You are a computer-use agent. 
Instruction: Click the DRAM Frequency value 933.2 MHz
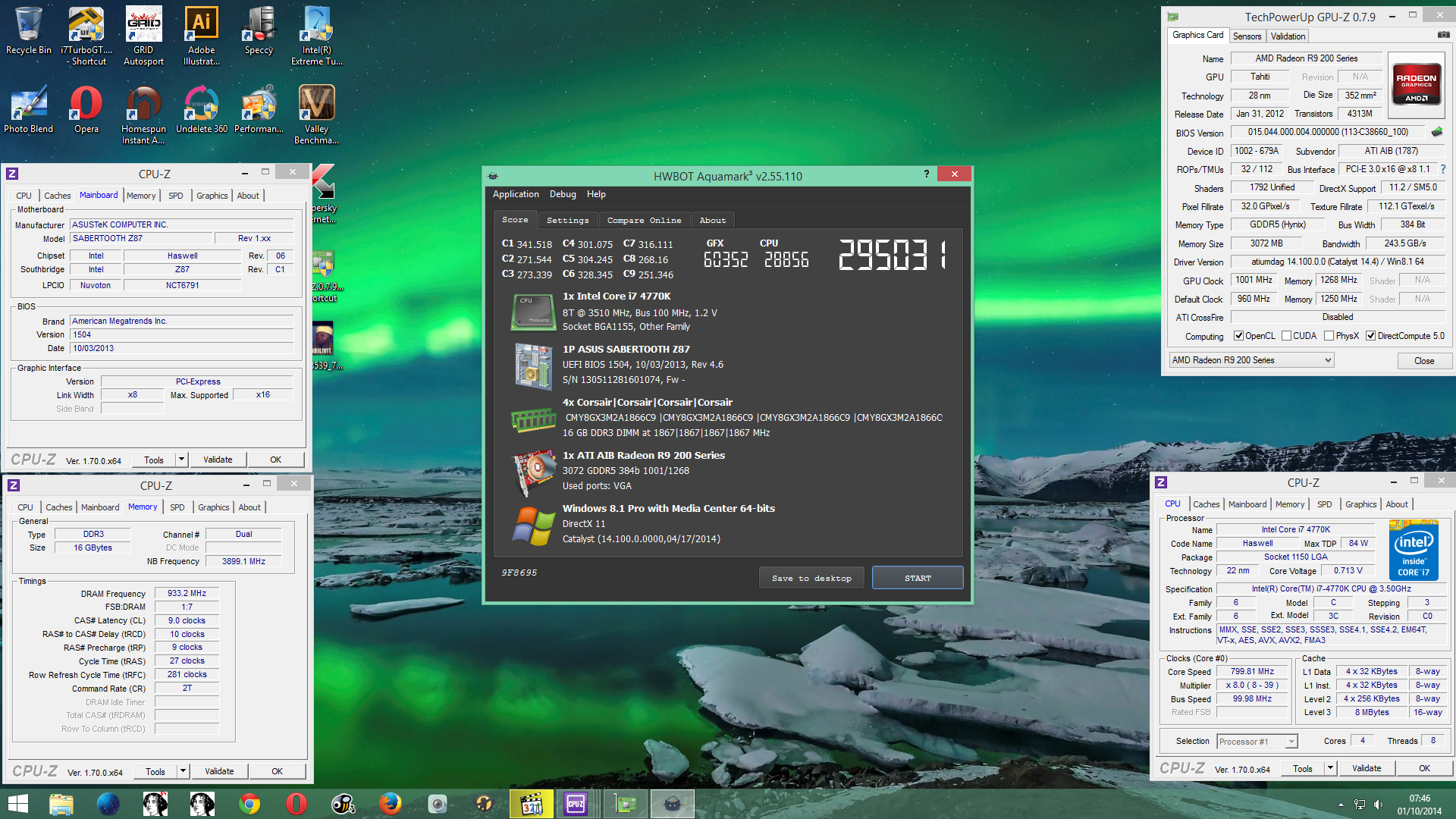point(187,593)
